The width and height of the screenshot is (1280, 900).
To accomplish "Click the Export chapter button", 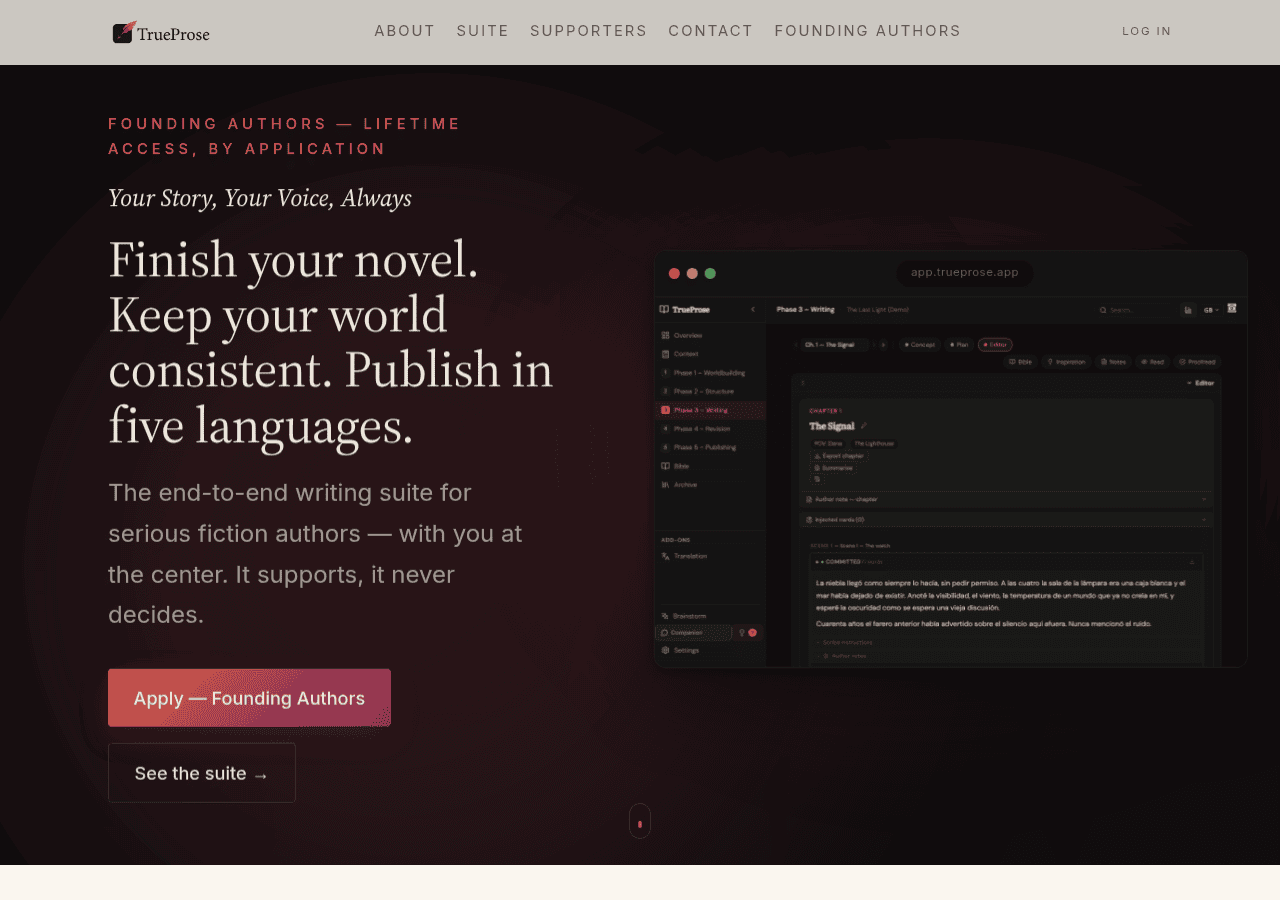I will point(839,456).
